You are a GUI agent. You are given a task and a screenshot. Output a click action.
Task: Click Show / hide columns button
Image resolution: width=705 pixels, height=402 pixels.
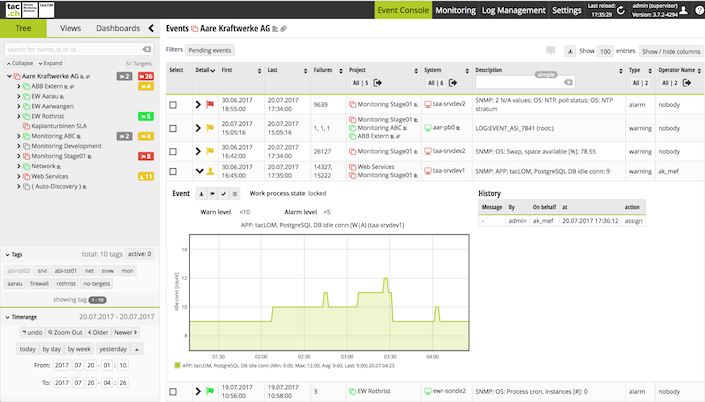(x=671, y=51)
